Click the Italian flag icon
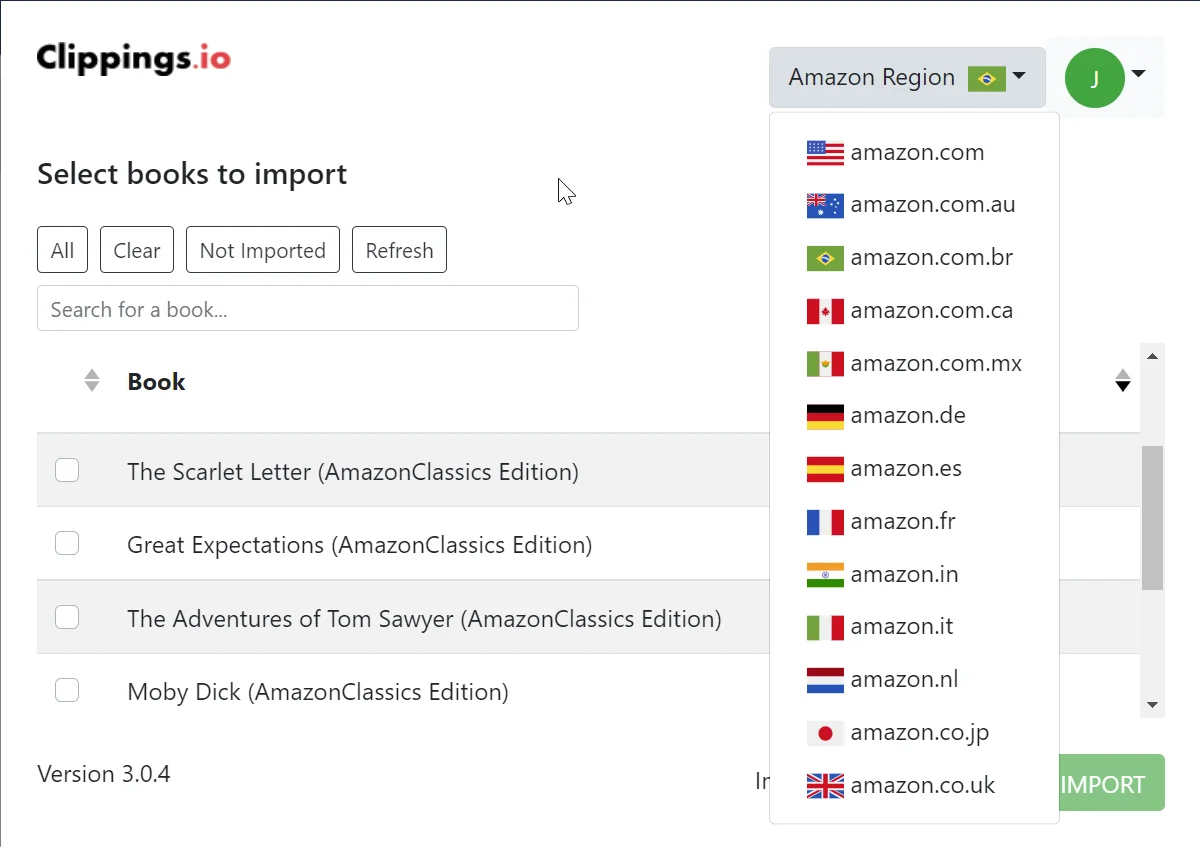The image size is (1200, 847). tap(825, 627)
